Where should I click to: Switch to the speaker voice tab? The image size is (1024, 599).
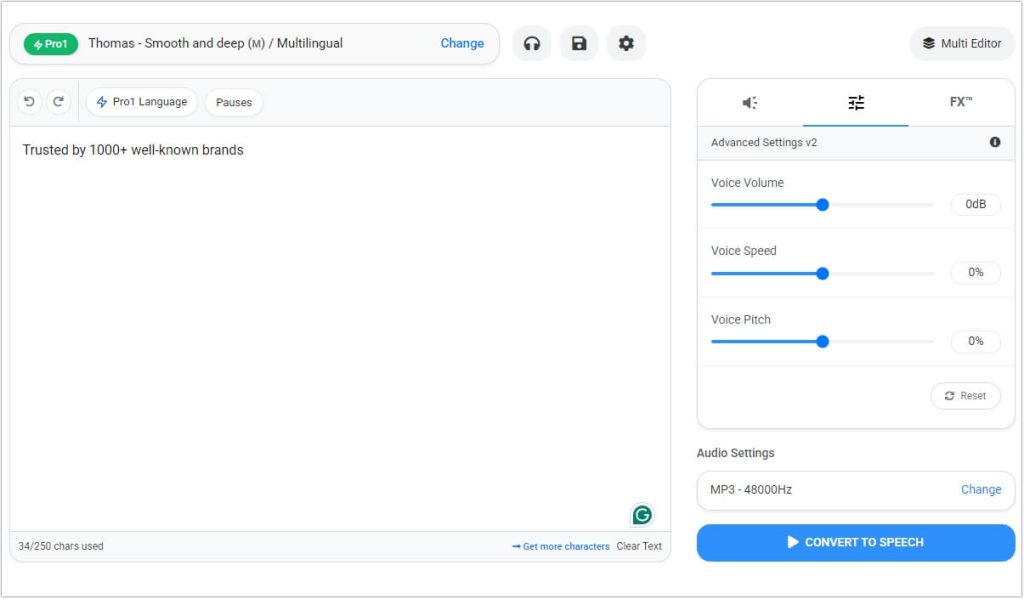click(x=750, y=102)
